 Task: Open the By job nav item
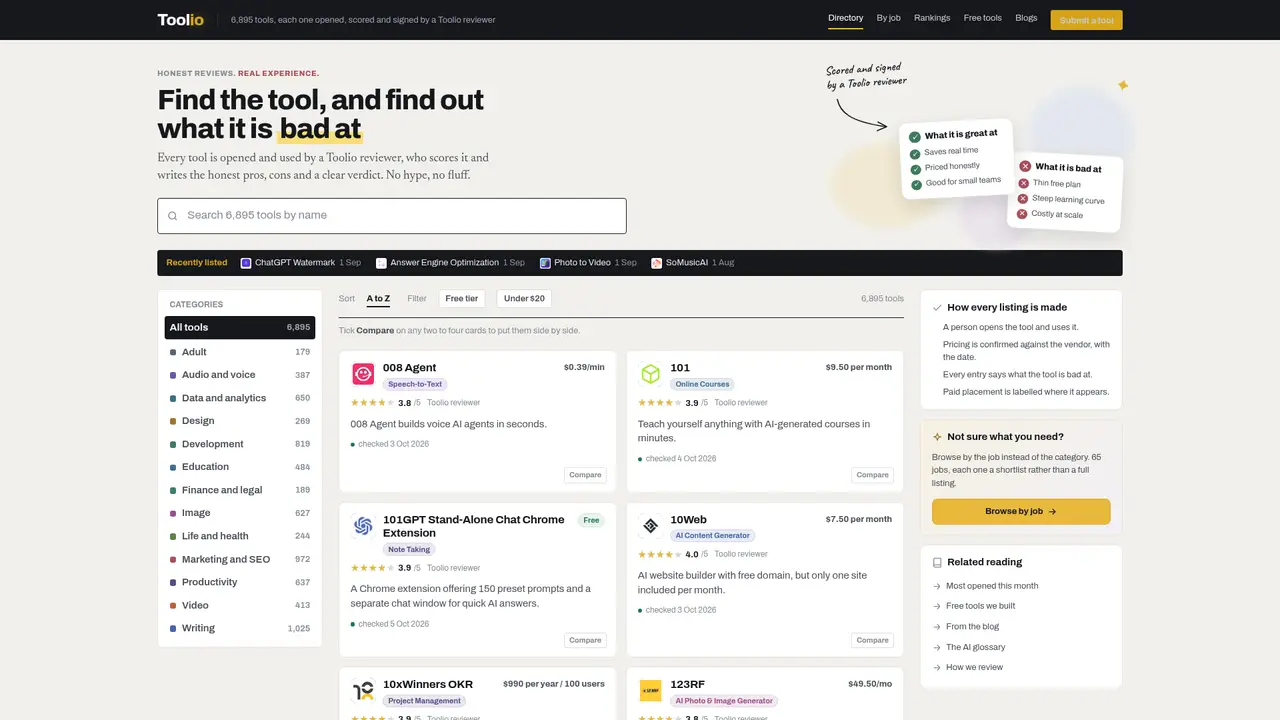click(889, 18)
